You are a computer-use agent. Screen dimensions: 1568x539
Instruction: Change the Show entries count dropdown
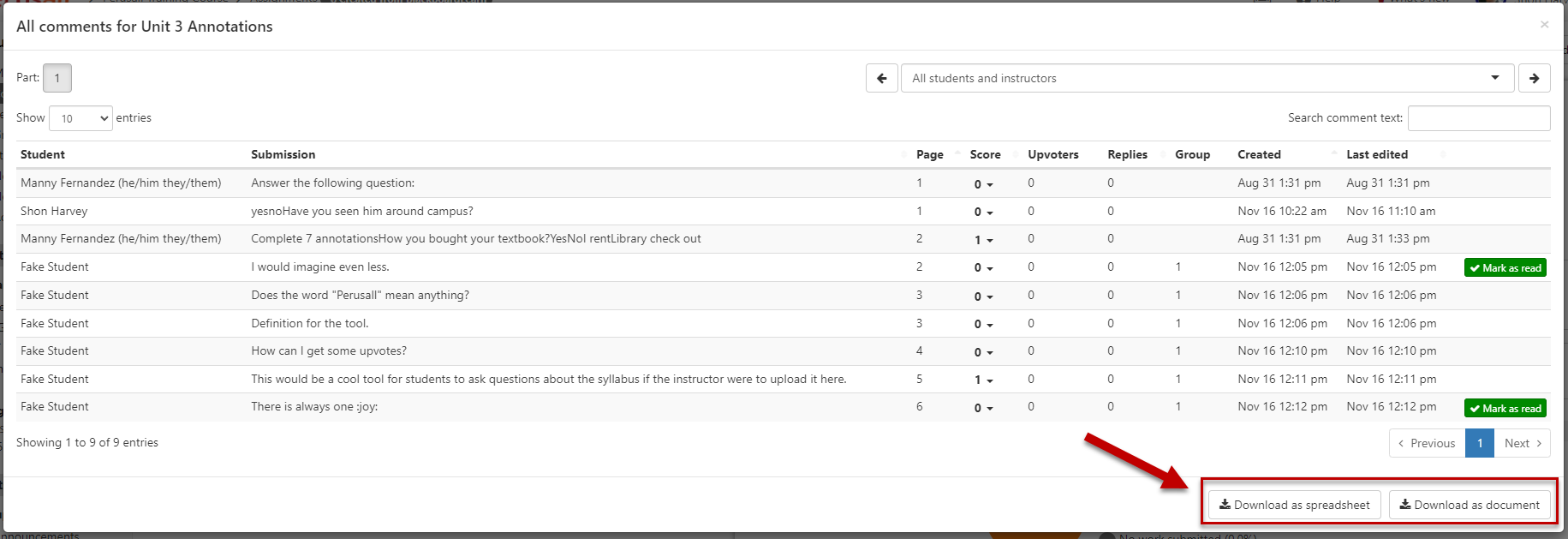click(x=80, y=118)
